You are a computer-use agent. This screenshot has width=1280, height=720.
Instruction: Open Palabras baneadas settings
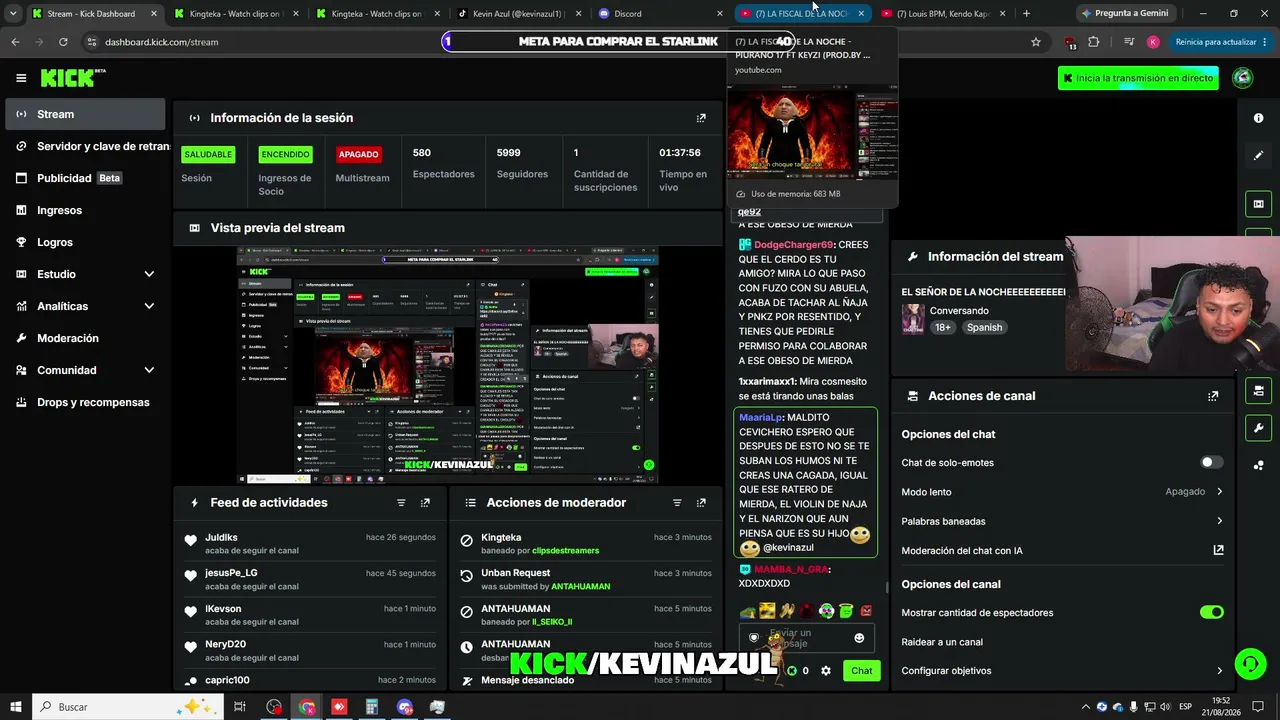(x=1062, y=521)
